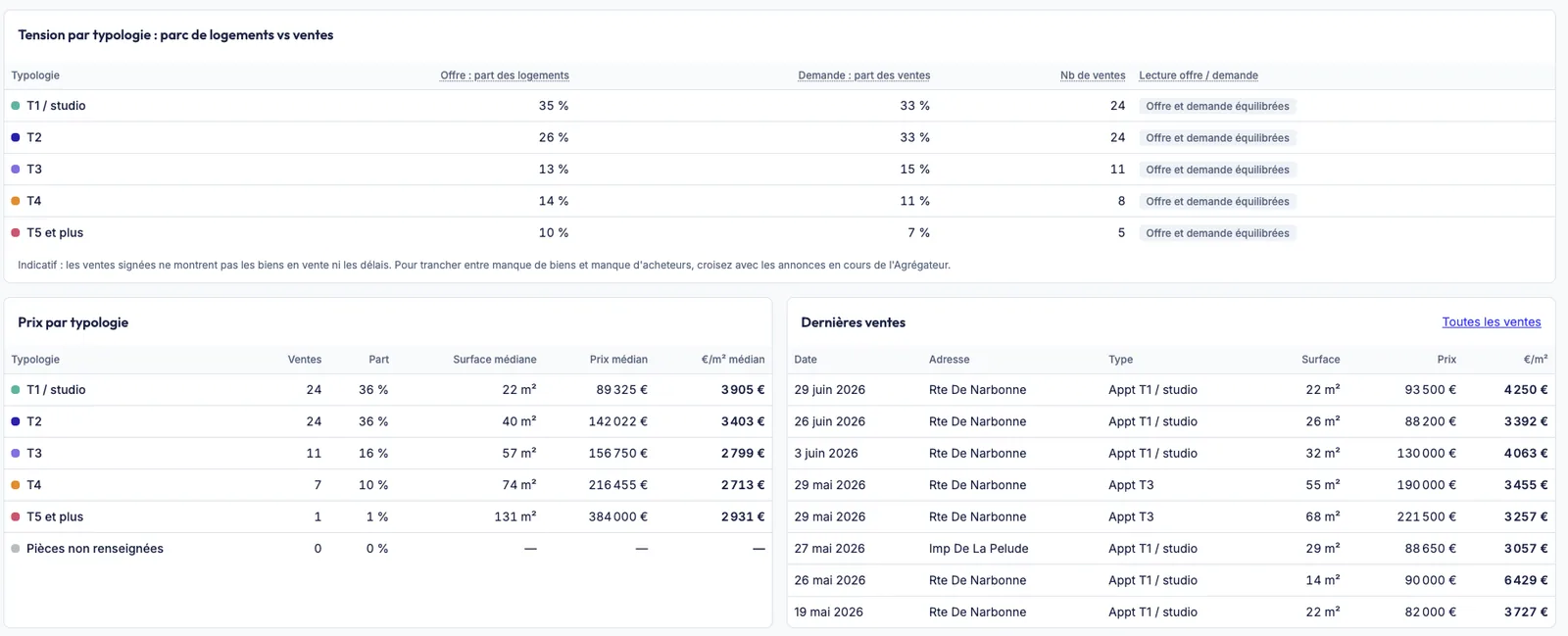Click the "221 500 €" sale price
The width and height of the screenshot is (1568, 636).
point(1427,516)
